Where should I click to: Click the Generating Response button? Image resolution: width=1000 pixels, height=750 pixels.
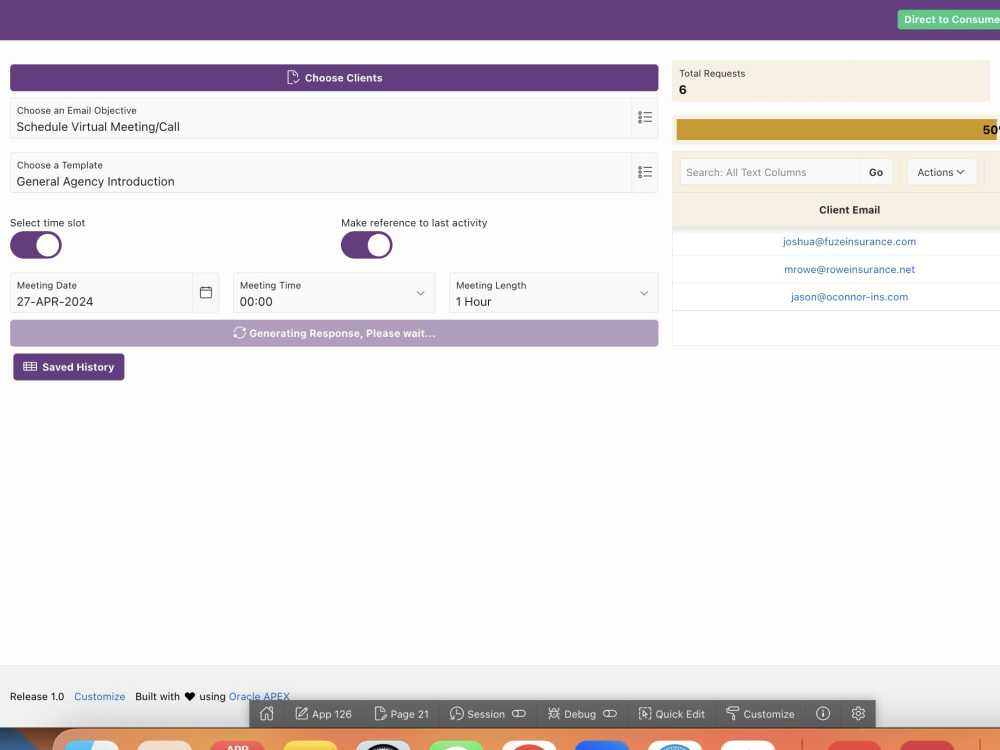tap(334, 333)
